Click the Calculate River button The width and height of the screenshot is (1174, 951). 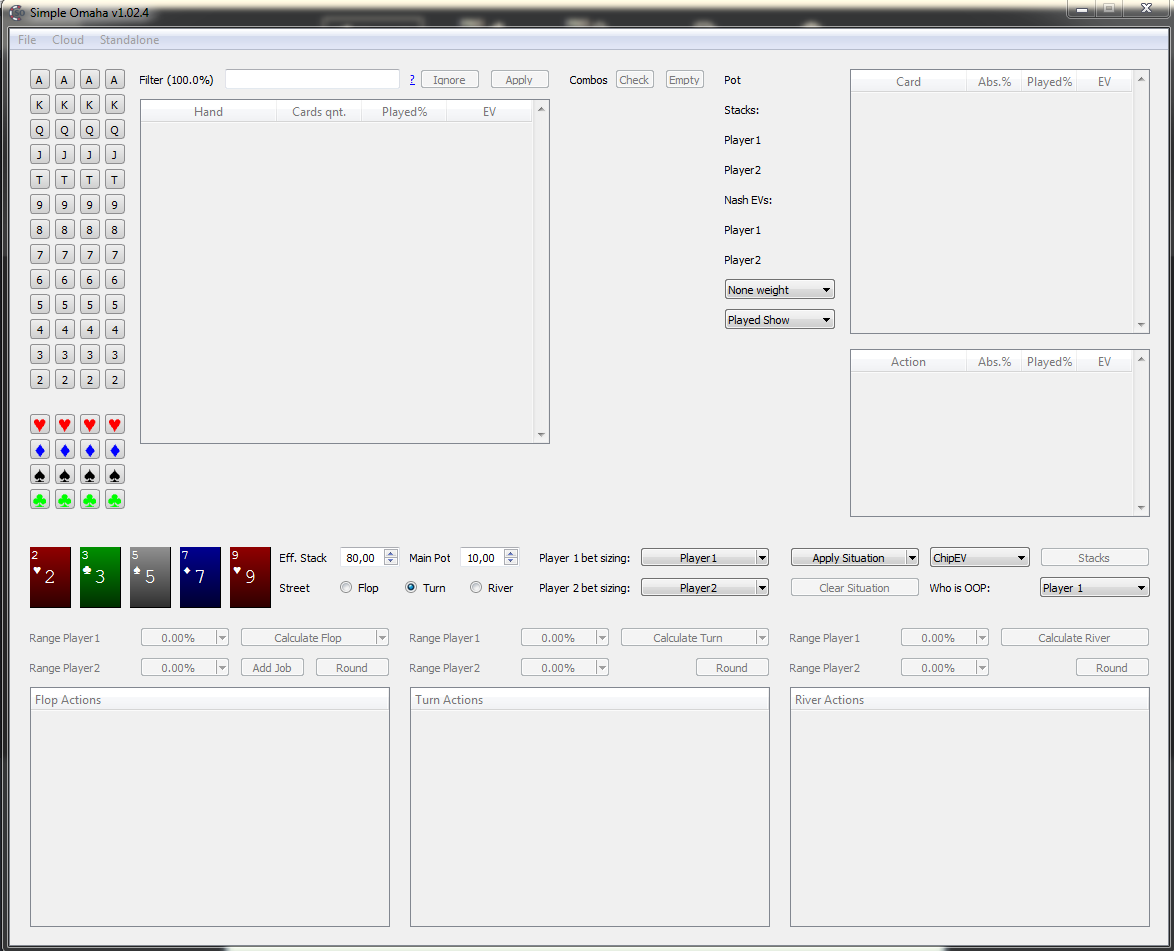pos(1074,638)
